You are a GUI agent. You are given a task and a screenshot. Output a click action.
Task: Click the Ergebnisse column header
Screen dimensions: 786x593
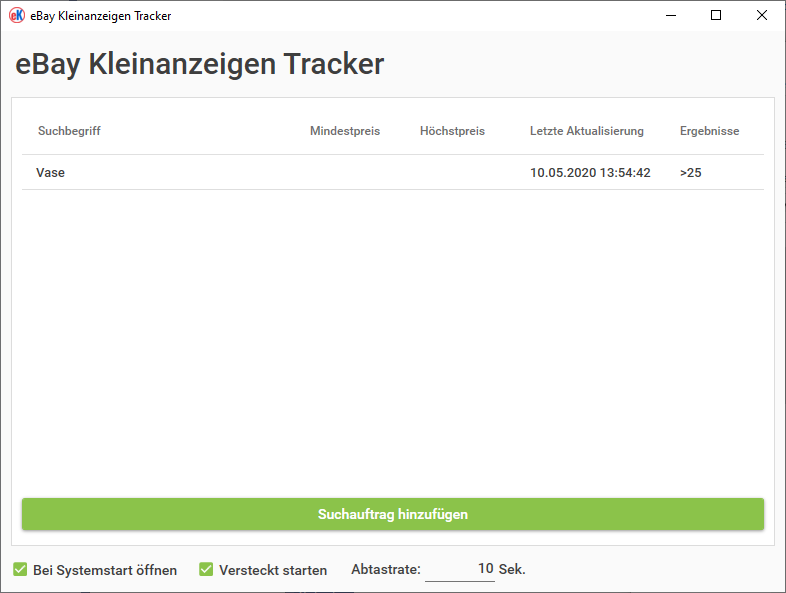click(x=709, y=131)
